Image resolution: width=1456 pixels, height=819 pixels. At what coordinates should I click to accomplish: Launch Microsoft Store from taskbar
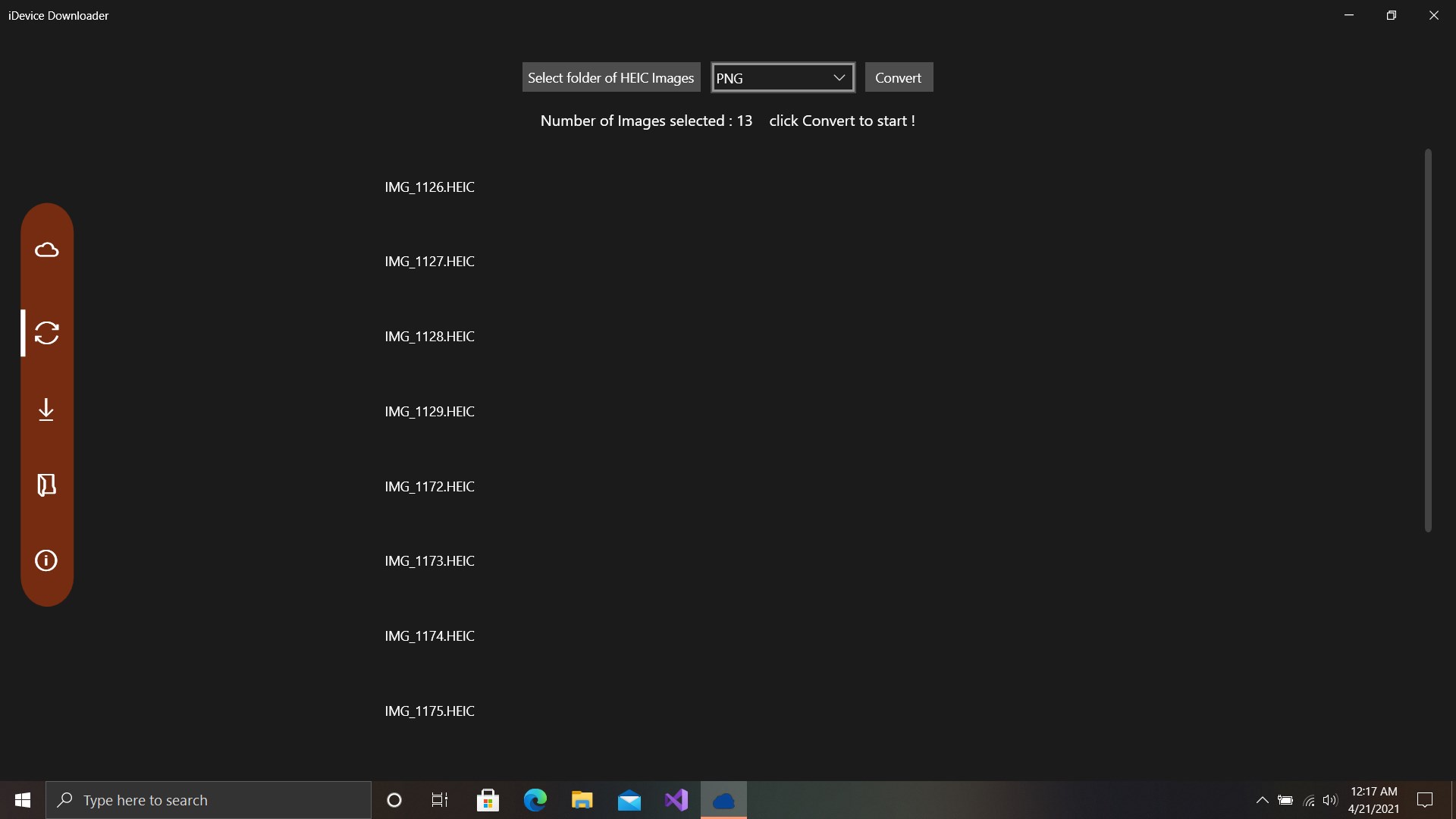(488, 800)
